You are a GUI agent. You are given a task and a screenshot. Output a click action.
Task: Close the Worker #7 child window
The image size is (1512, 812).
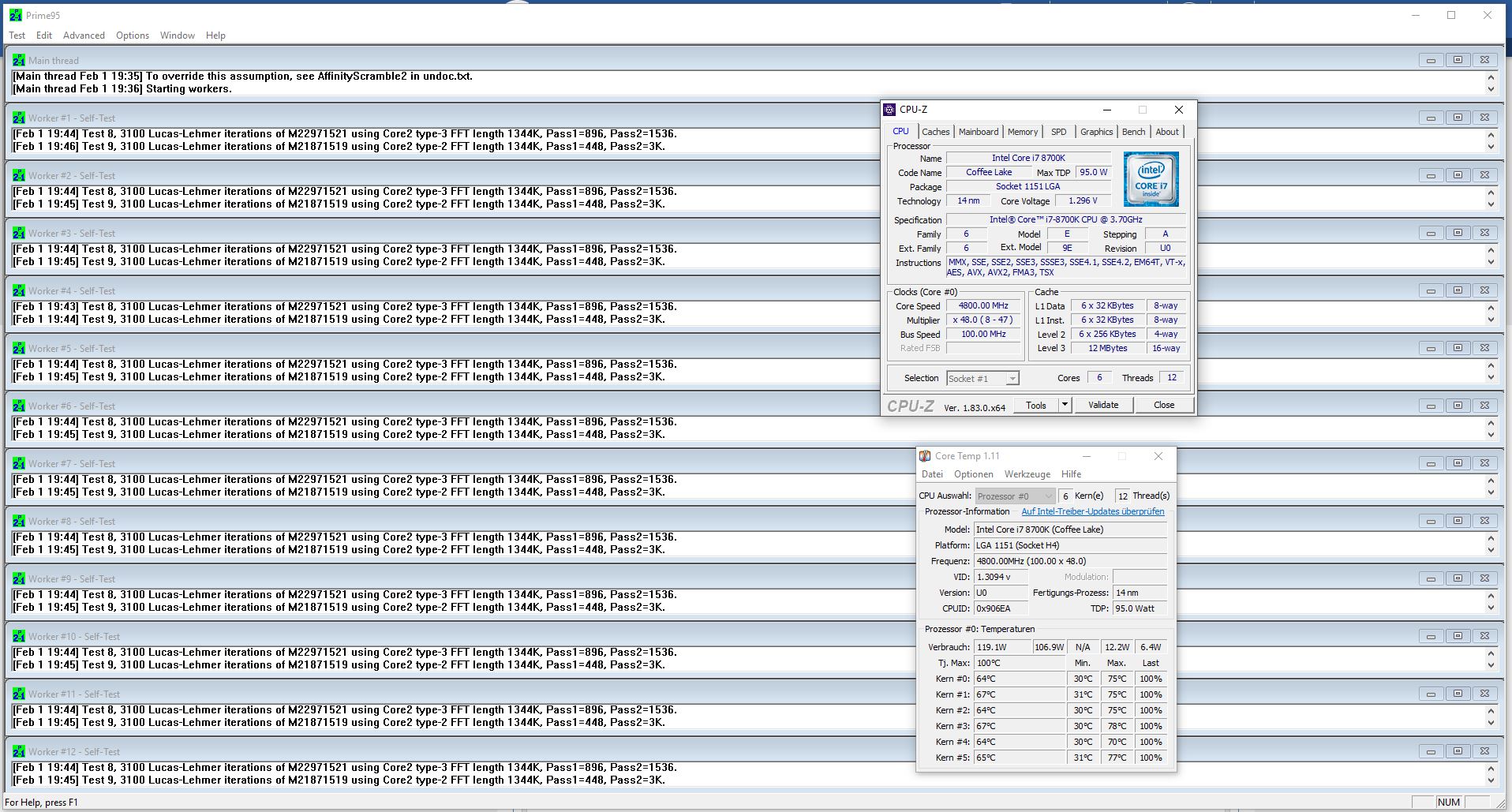tap(1484, 463)
